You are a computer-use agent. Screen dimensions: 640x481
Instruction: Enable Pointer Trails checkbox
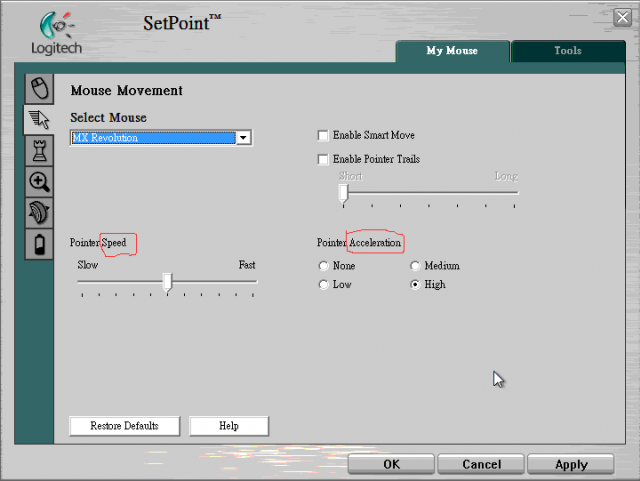[x=323, y=159]
